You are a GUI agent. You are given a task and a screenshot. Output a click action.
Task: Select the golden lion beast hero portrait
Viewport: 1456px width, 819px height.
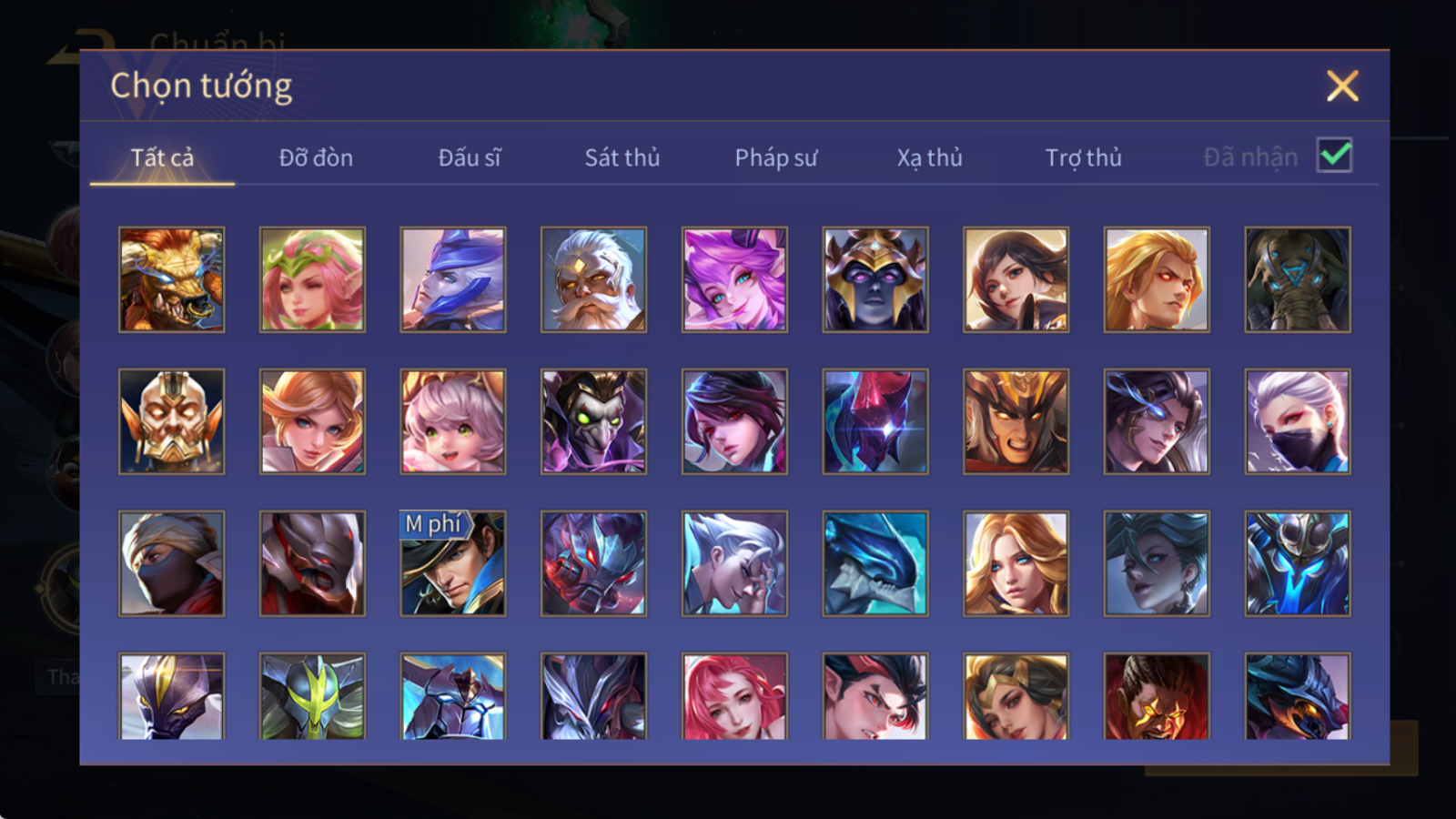pos(171,279)
